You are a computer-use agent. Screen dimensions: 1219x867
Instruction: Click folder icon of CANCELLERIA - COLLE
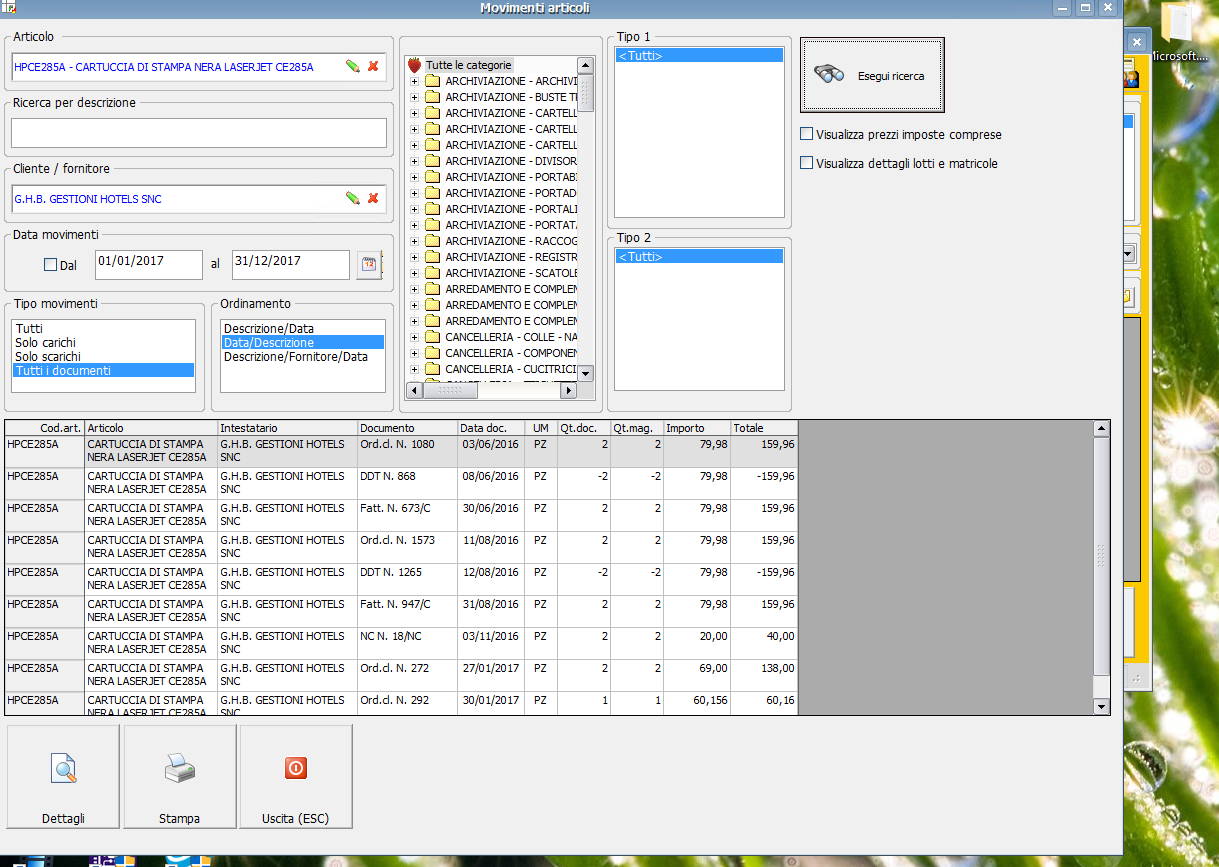point(432,337)
